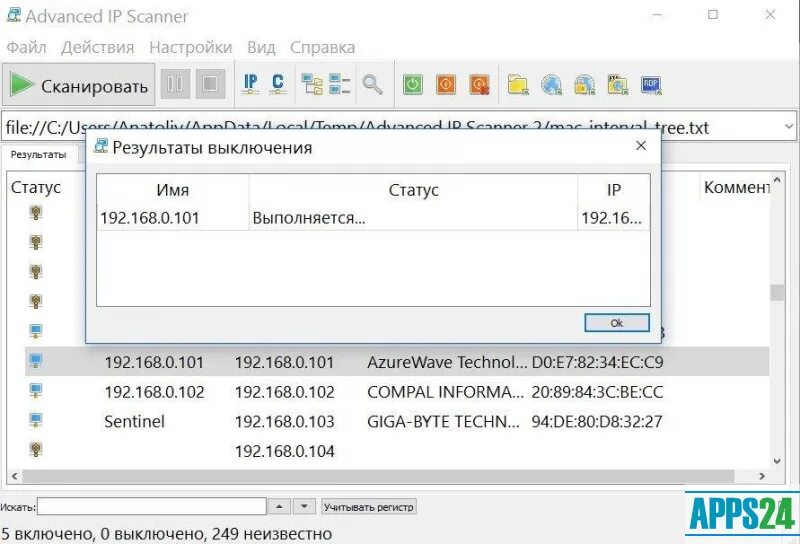Click the magnifier search icon in toolbar

(372, 84)
